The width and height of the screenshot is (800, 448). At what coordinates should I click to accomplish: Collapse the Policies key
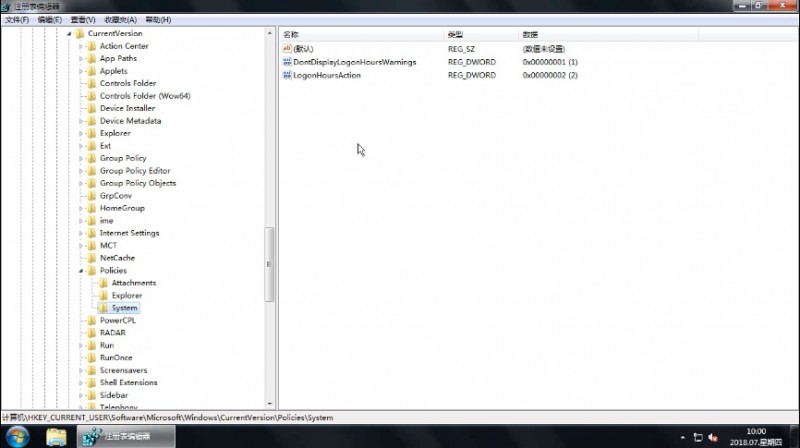[81, 271]
